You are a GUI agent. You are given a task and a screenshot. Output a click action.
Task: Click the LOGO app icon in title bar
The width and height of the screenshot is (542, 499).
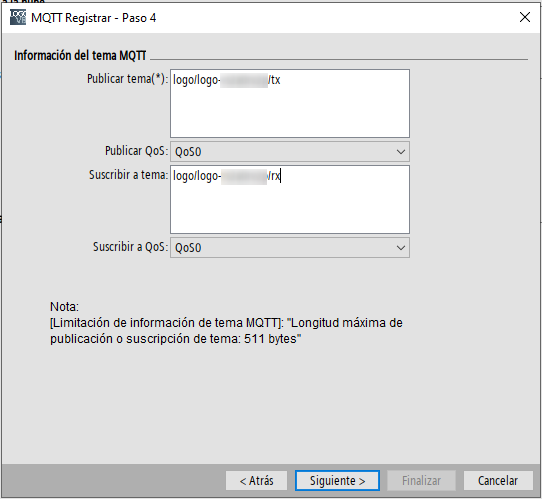pyautogui.click(x=18, y=18)
